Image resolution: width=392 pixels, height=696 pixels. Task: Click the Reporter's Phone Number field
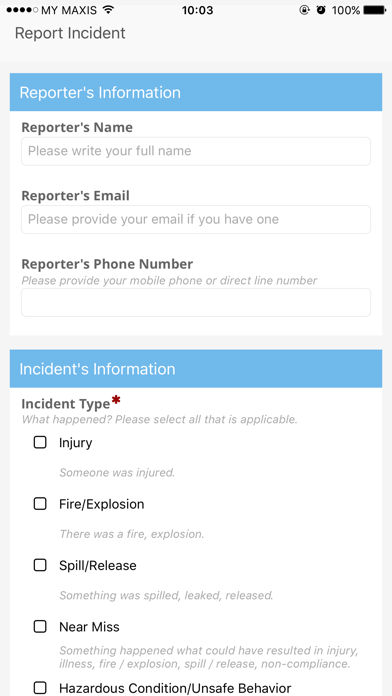coord(196,302)
